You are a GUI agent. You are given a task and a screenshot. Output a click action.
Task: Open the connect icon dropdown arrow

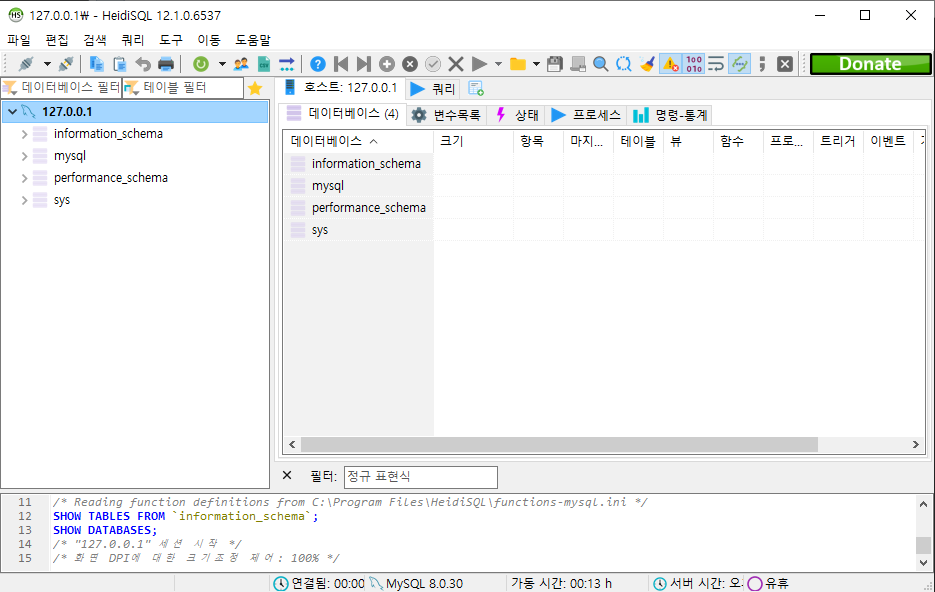[x=47, y=64]
